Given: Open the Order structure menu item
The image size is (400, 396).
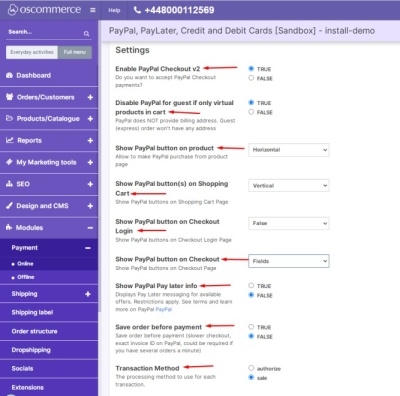Looking at the screenshot, I should click(x=49, y=331).
